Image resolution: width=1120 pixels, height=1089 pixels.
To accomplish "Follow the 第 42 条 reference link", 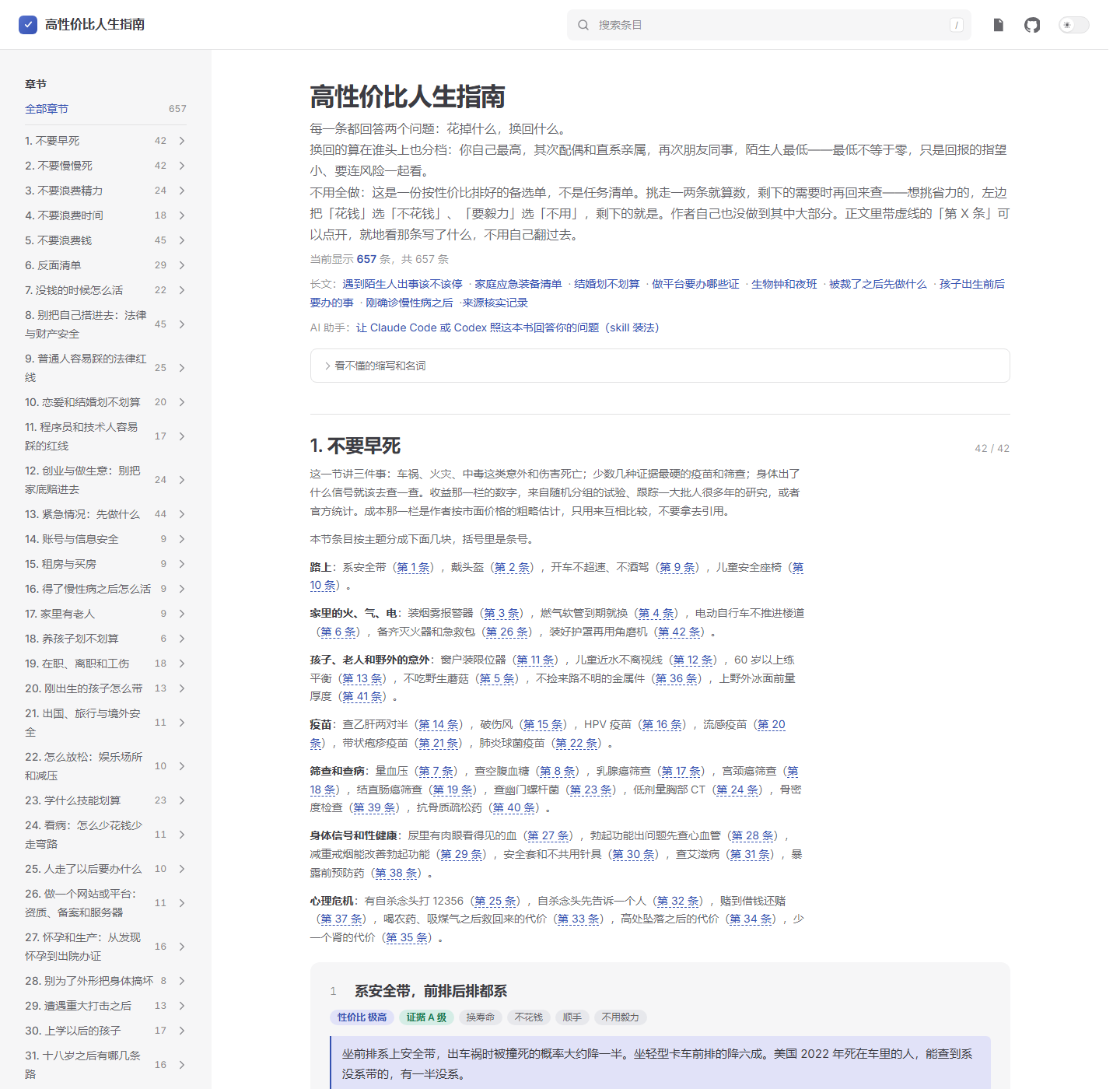I will (x=680, y=632).
